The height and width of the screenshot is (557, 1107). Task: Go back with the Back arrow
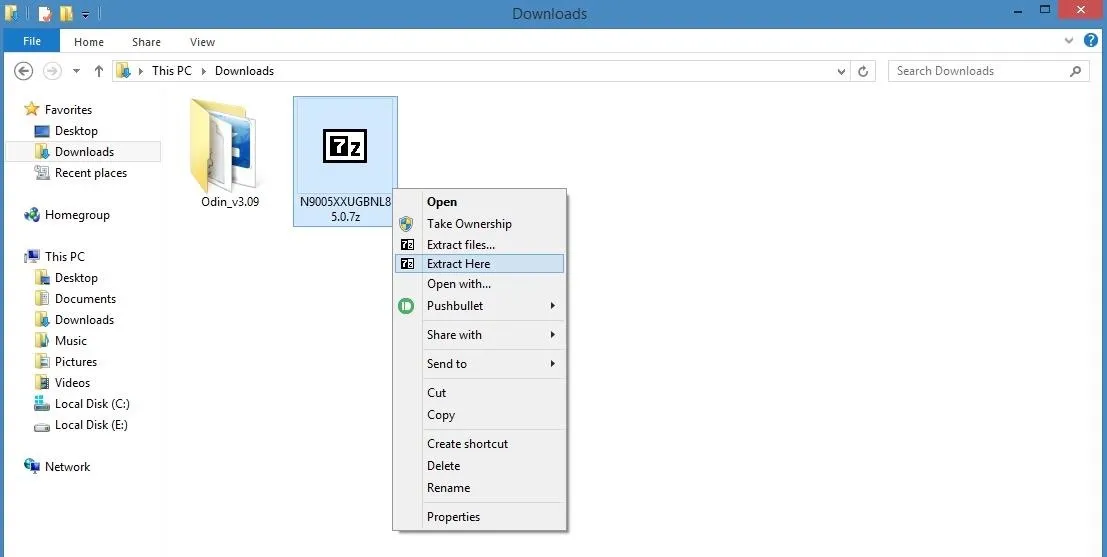(x=23, y=71)
